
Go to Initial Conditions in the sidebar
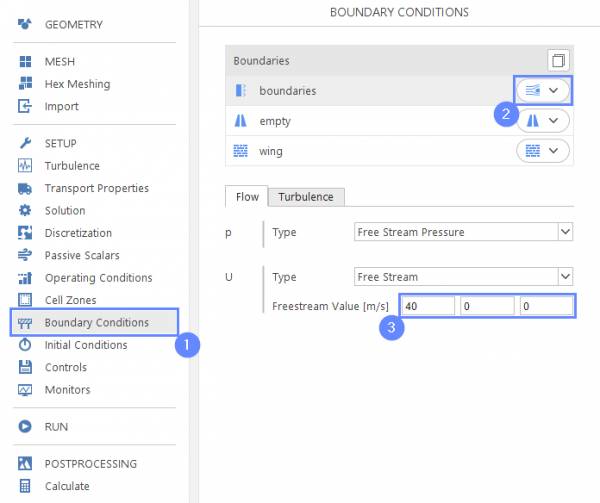(86, 345)
